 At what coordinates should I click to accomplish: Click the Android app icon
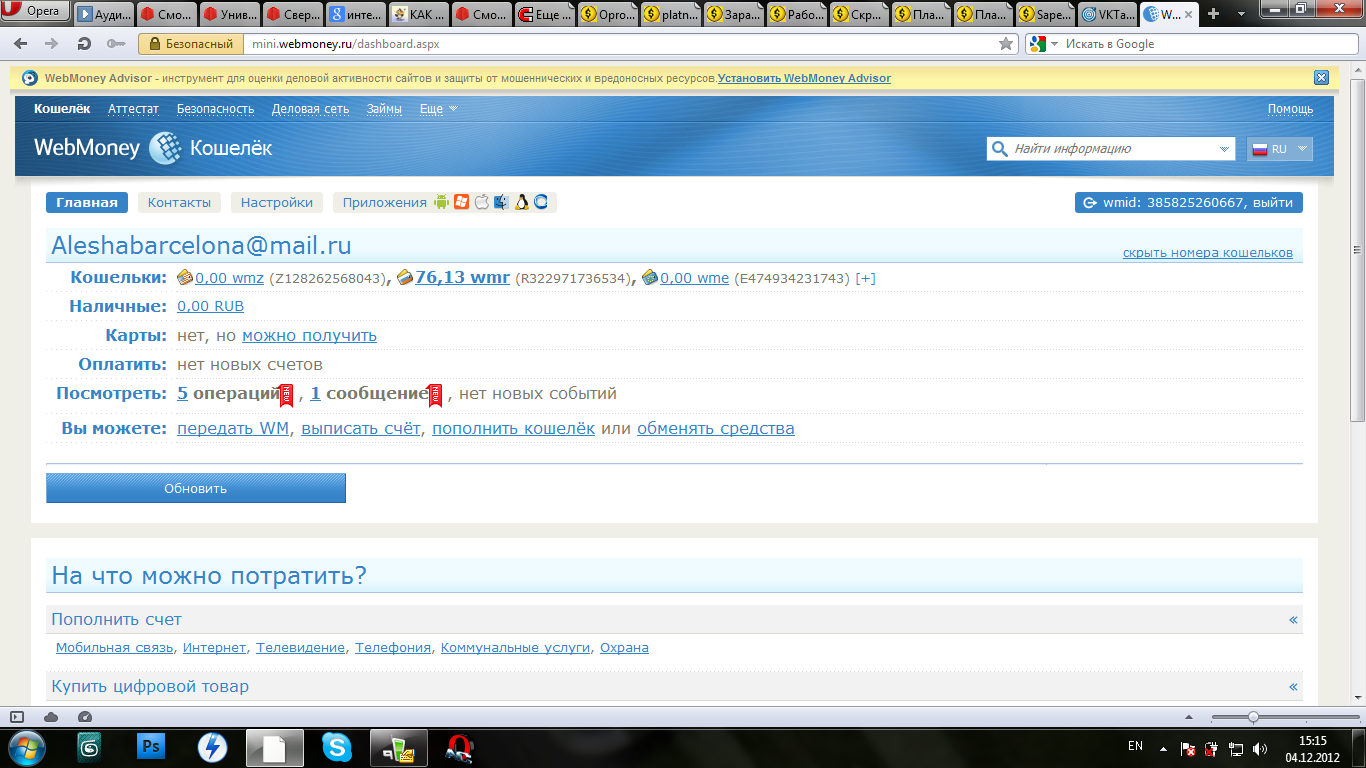[x=442, y=202]
